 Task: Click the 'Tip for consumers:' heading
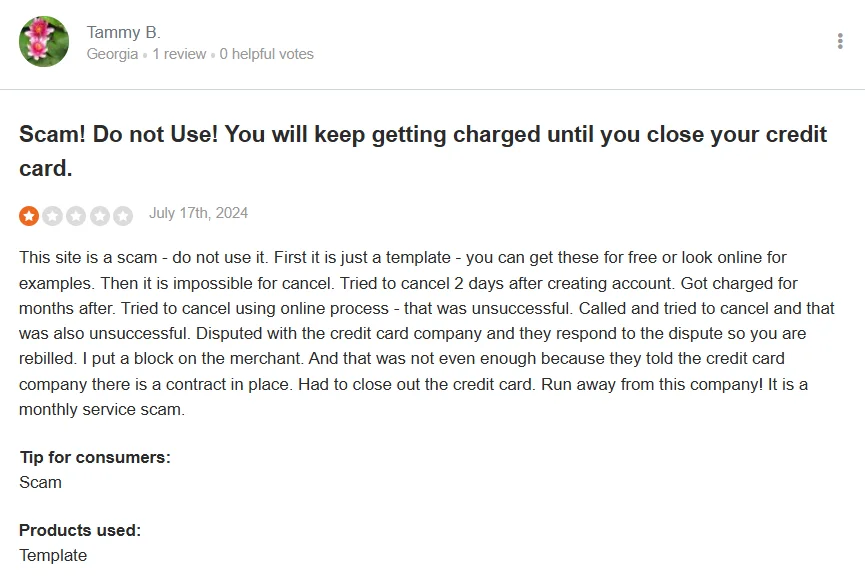tap(95, 457)
